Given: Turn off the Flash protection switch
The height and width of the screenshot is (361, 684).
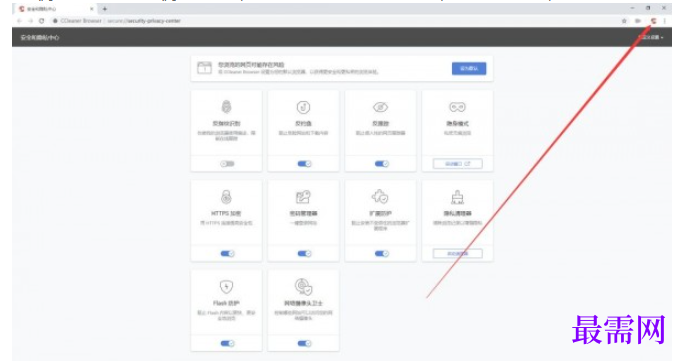Looking at the screenshot, I should coord(227,344).
